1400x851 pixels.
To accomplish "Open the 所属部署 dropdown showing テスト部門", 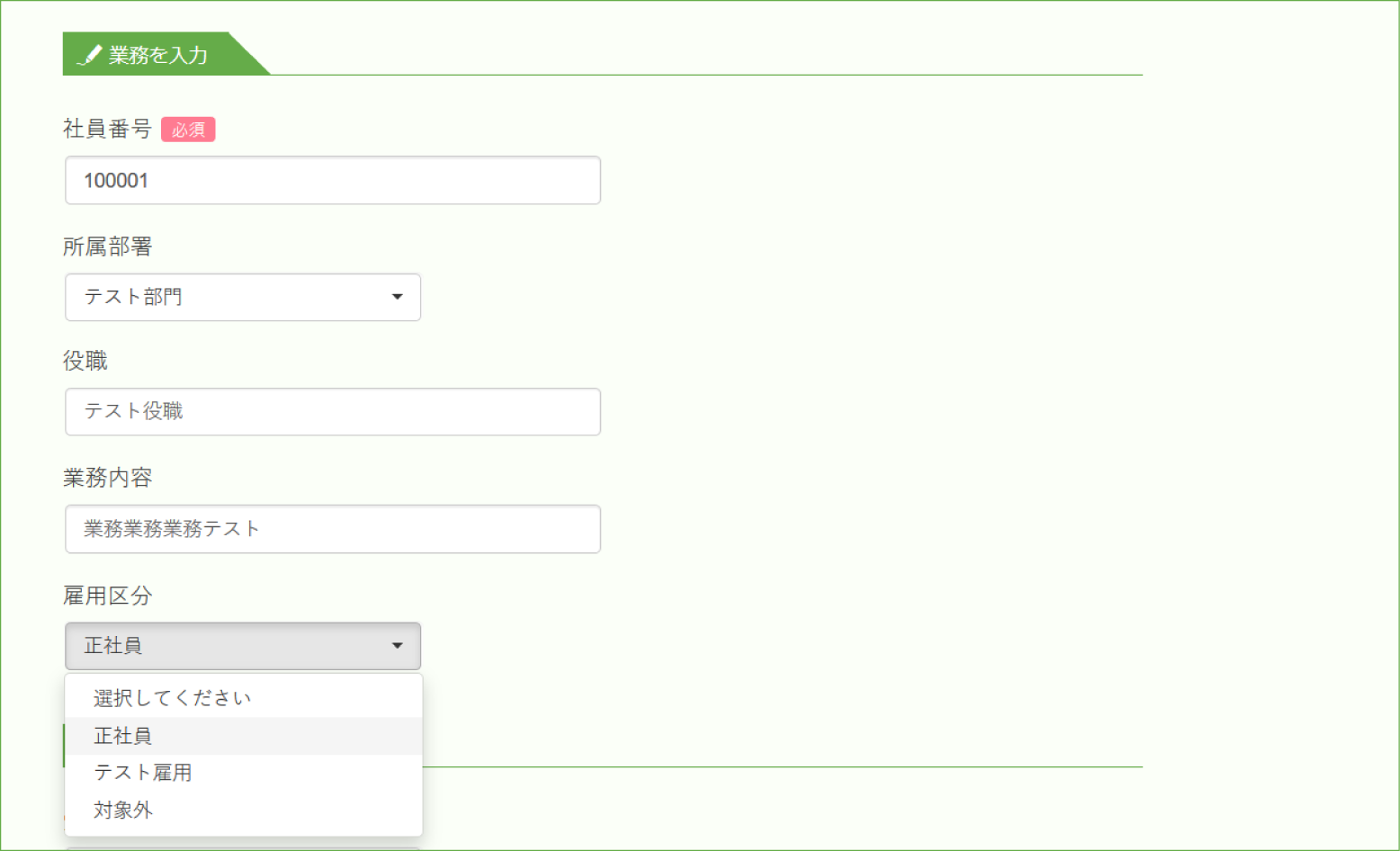I will click(243, 297).
